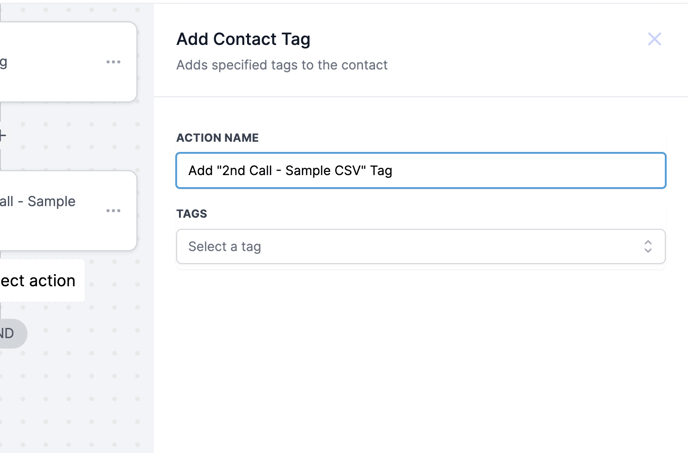Focus the Action Name input field
688x453 pixels.
point(420,170)
